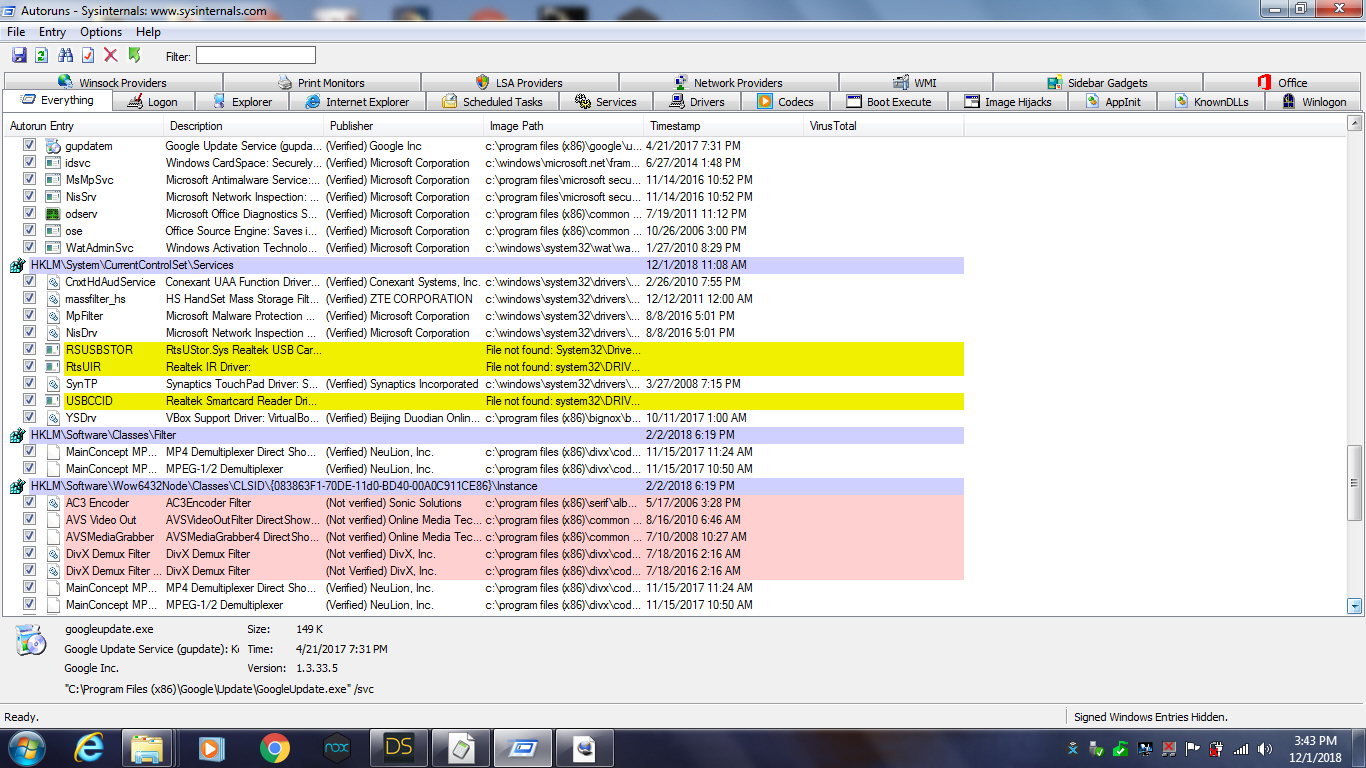
Task: Open entry Properties via toolbar icon
Action: pyautogui.click(x=88, y=55)
